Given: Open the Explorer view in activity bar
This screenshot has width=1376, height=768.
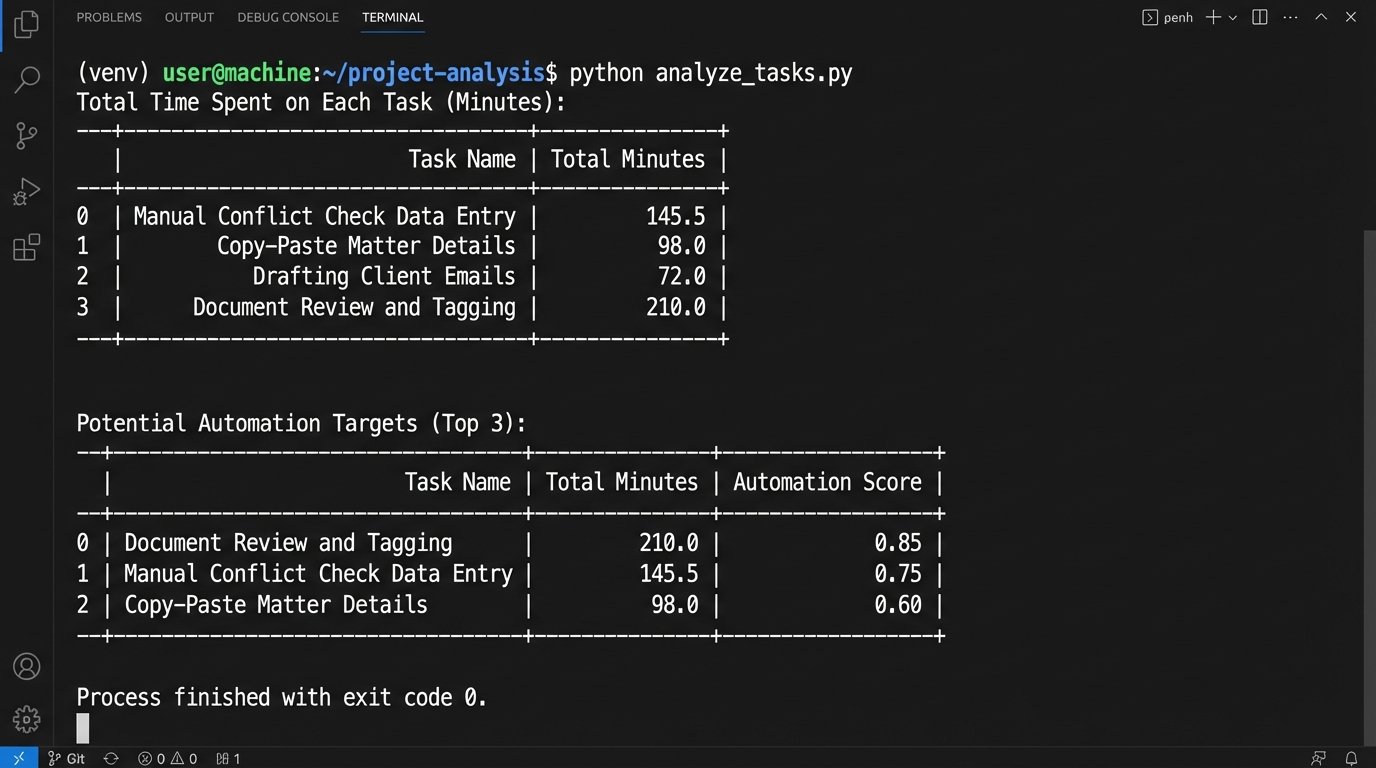Looking at the screenshot, I should pyautogui.click(x=26, y=24).
